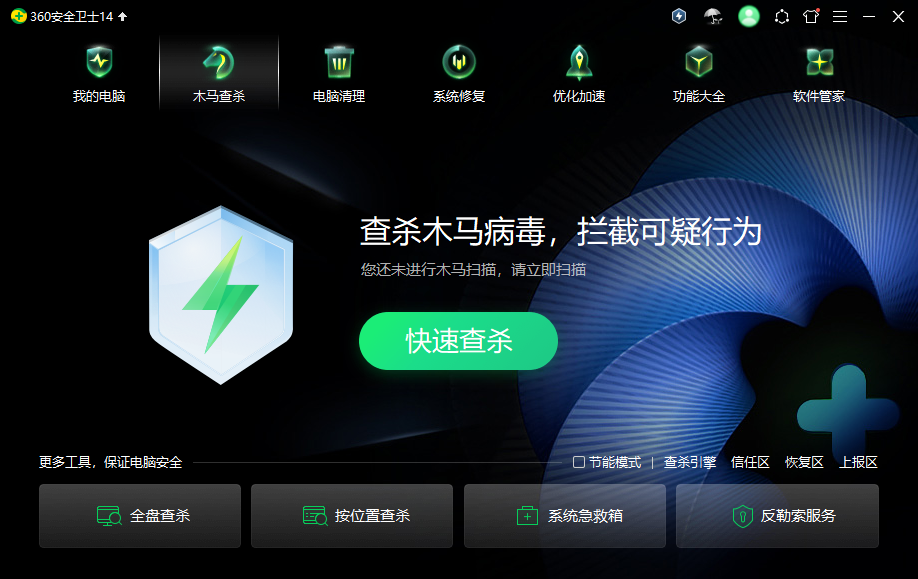
Task: Open the 查杀引擎 settings link
Action: coord(690,462)
